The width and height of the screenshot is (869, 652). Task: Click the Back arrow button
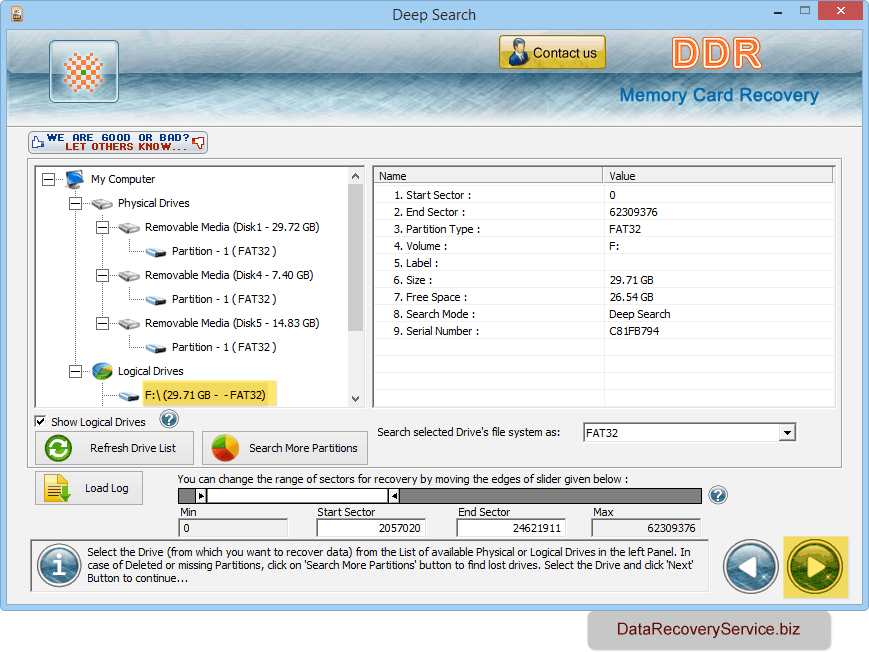pos(750,567)
